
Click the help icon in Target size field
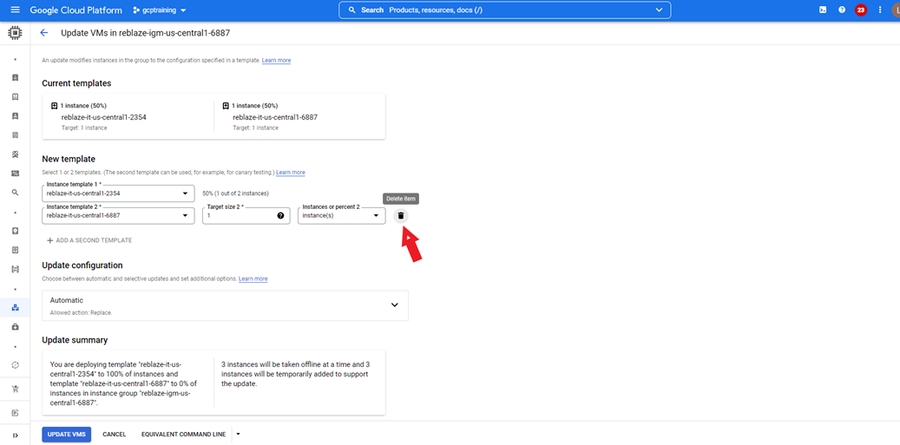(281, 215)
